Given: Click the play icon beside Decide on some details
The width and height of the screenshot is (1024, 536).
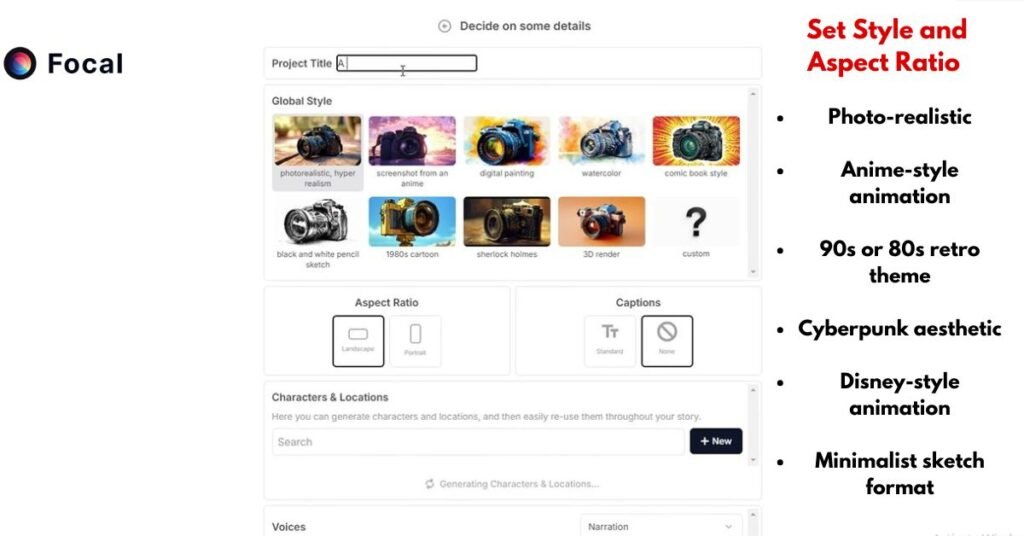Looking at the screenshot, I should click(445, 26).
